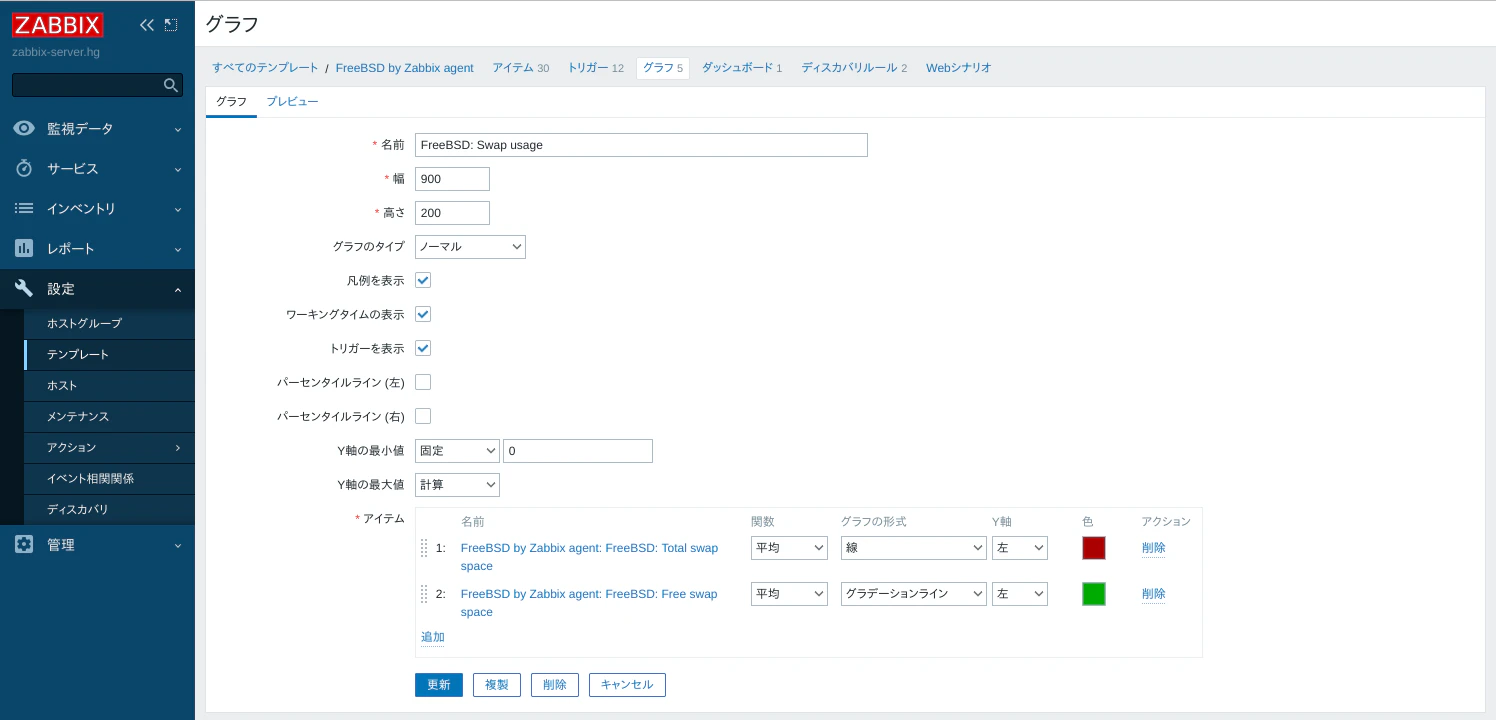This screenshot has height=720, width=1496.
Task: Open the トリガー 12 tab
Action: tap(595, 68)
